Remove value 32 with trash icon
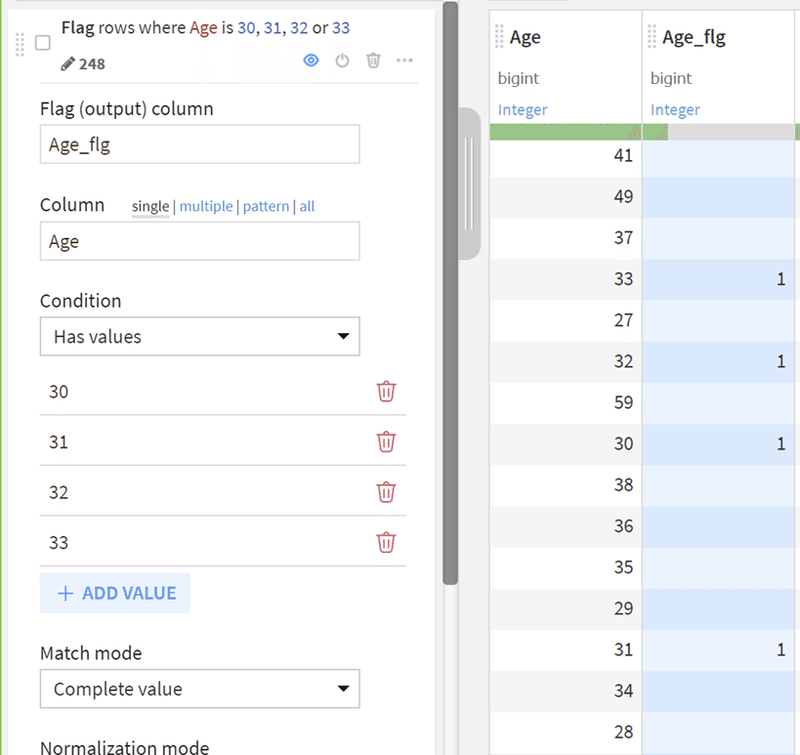The image size is (800, 755). point(386,492)
